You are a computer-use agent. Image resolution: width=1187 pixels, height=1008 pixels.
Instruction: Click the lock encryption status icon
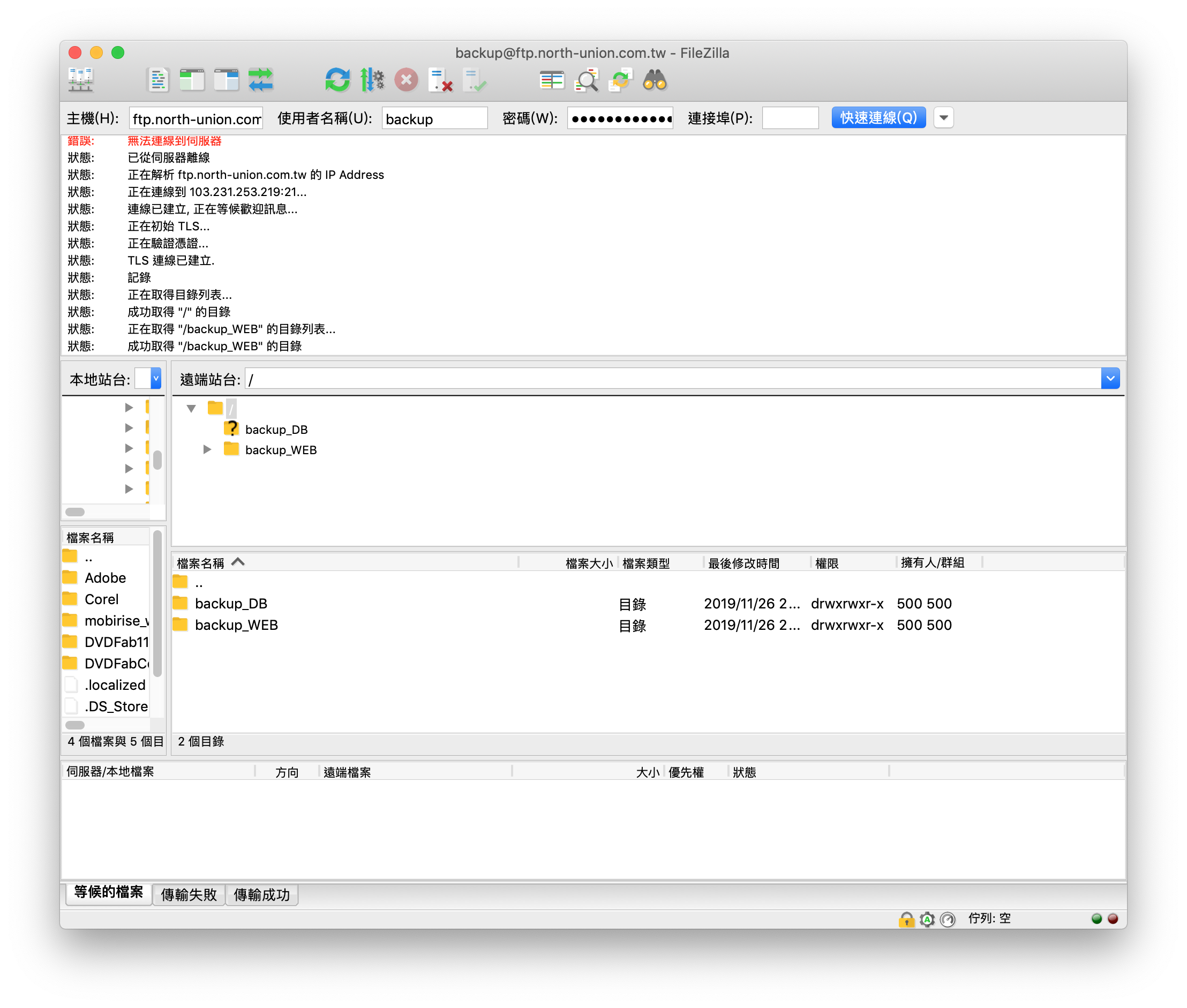[906, 919]
